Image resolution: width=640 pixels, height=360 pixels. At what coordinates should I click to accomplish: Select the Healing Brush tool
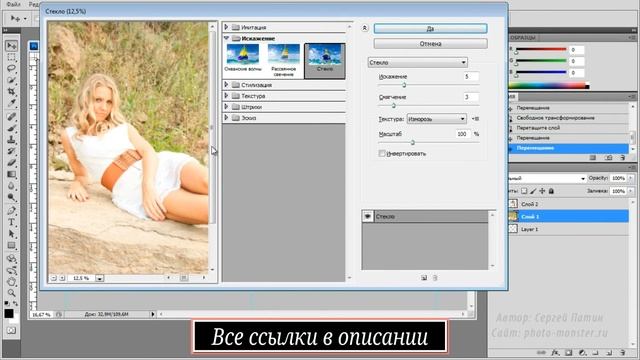(x=11, y=117)
